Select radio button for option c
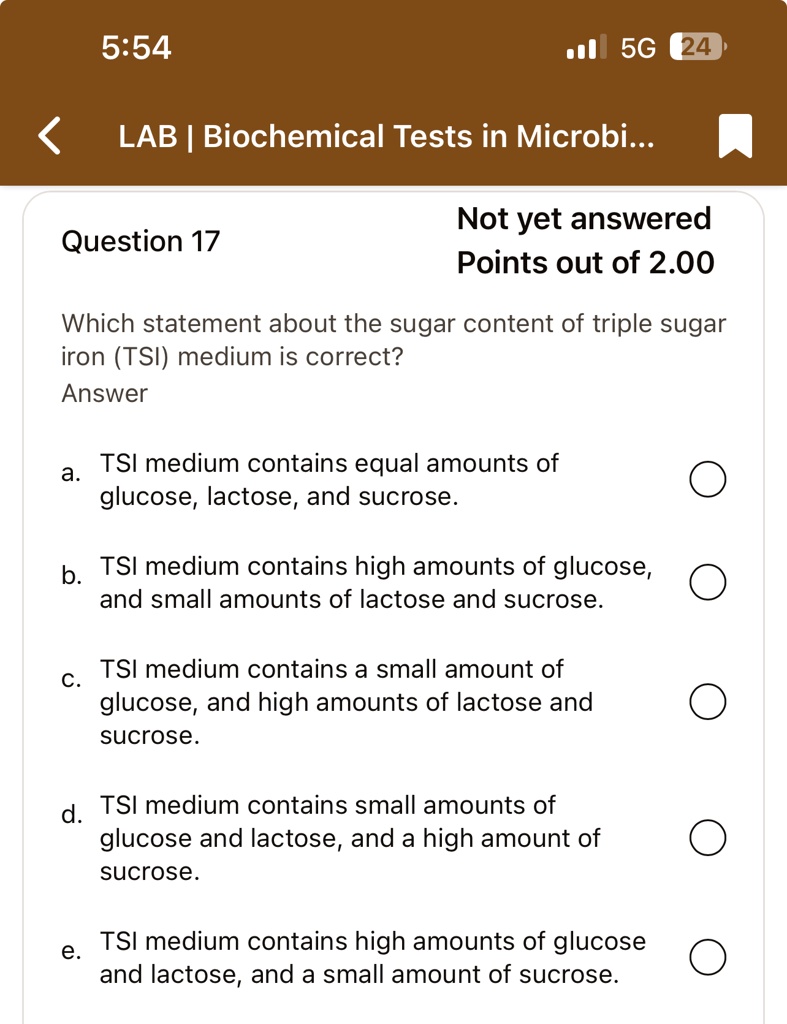The width and height of the screenshot is (787, 1024). point(707,702)
